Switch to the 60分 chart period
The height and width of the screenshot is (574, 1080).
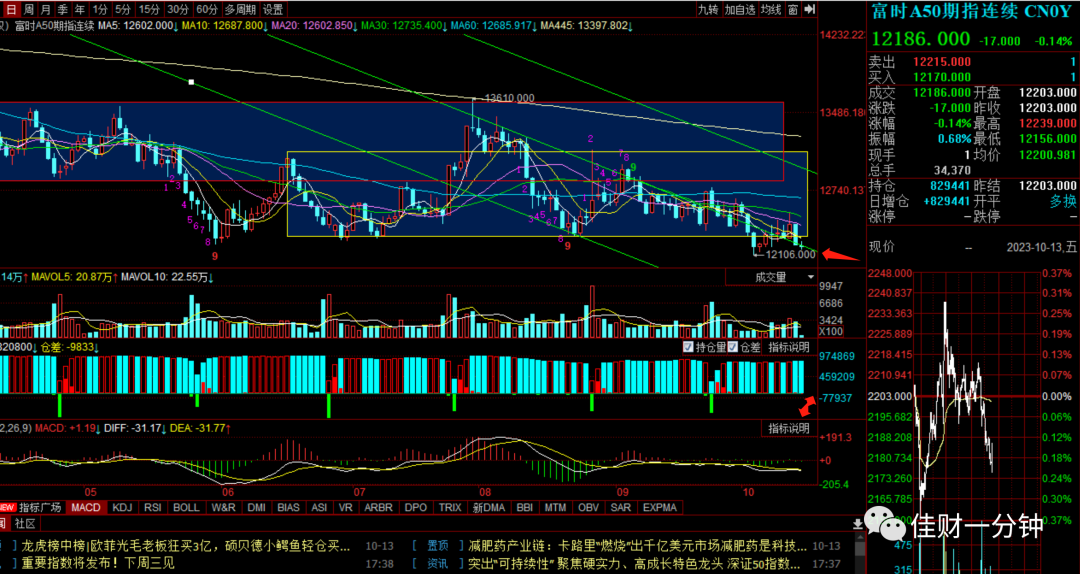coord(206,10)
